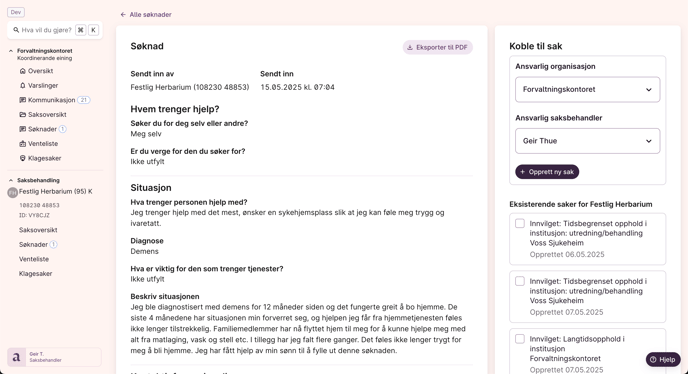Click the search magnifier icon
The image size is (688, 374).
pyautogui.click(x=16, y=30)
